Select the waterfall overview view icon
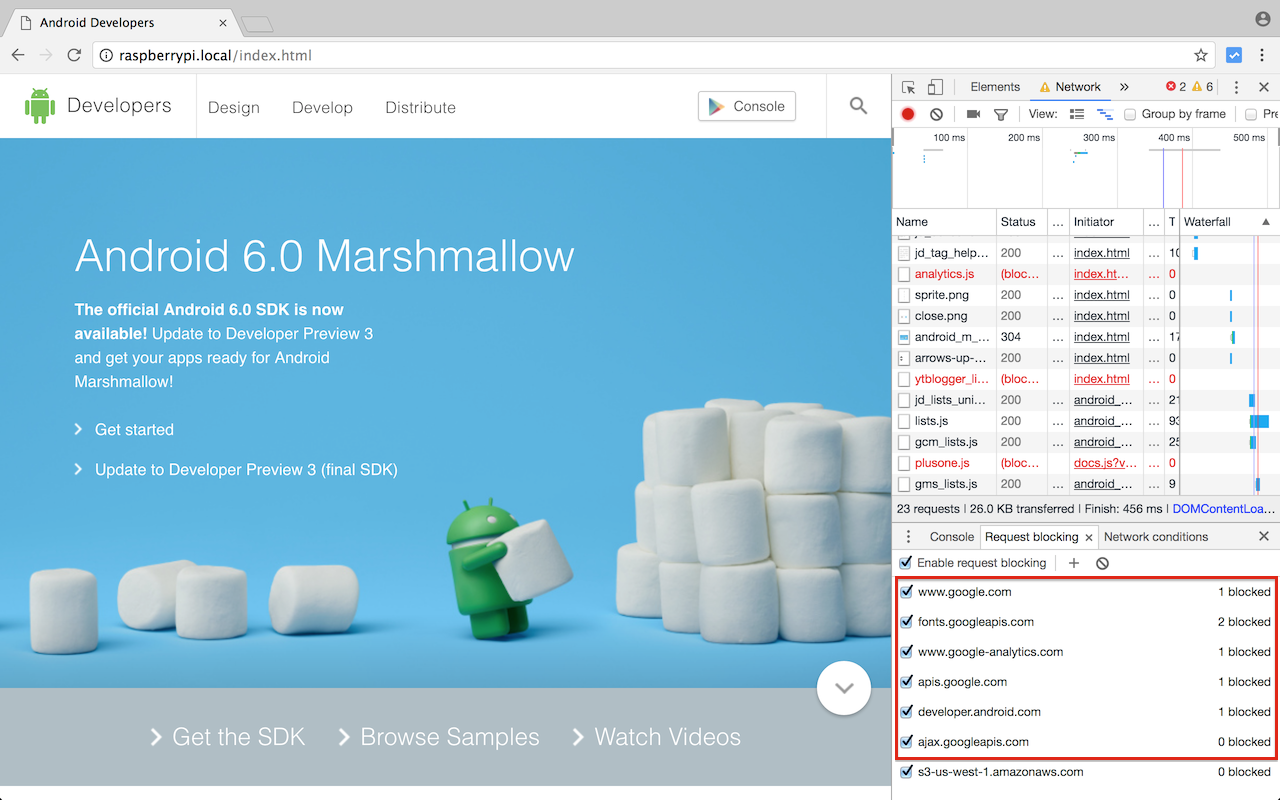 pos(1105,114)
